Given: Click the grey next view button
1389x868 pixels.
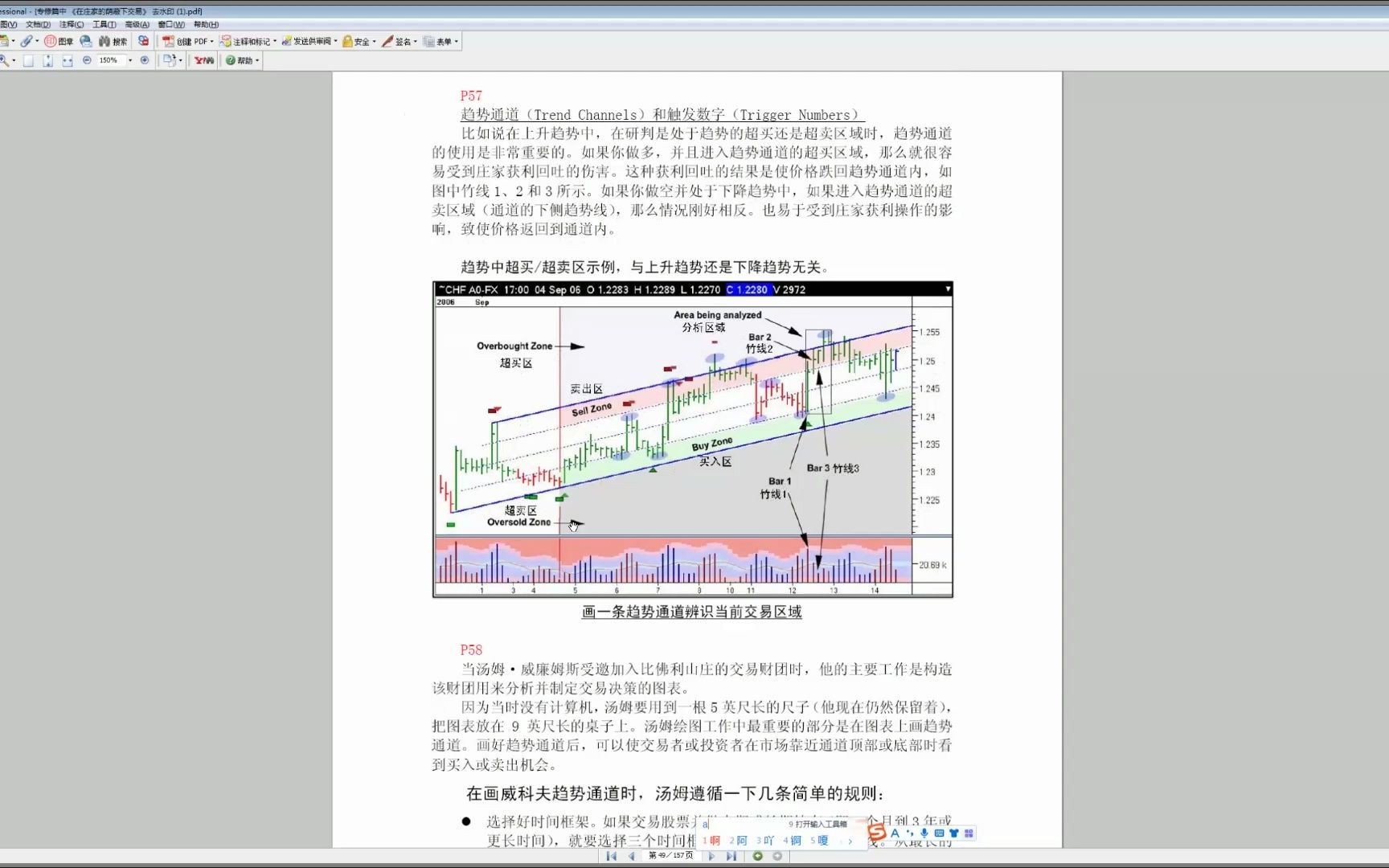Looking at the screenshot, I should tap(777, 856).
